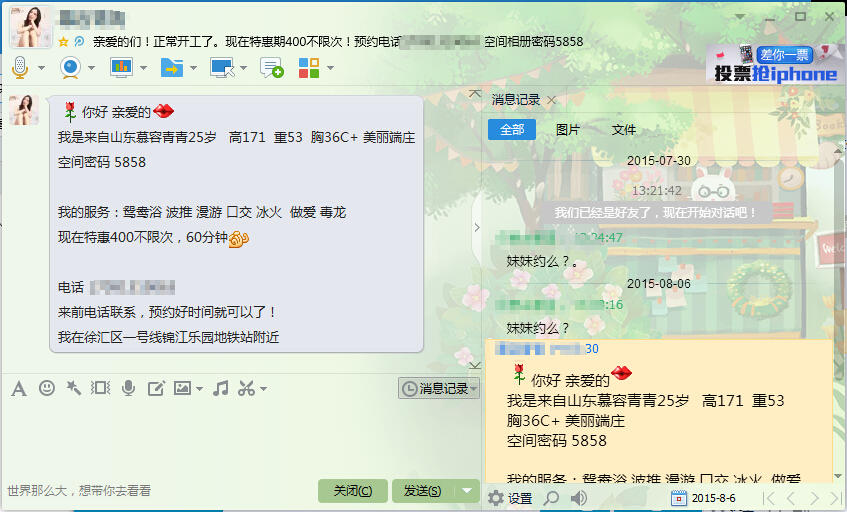Toggle the message history 消息记录 button

[439, 388]
